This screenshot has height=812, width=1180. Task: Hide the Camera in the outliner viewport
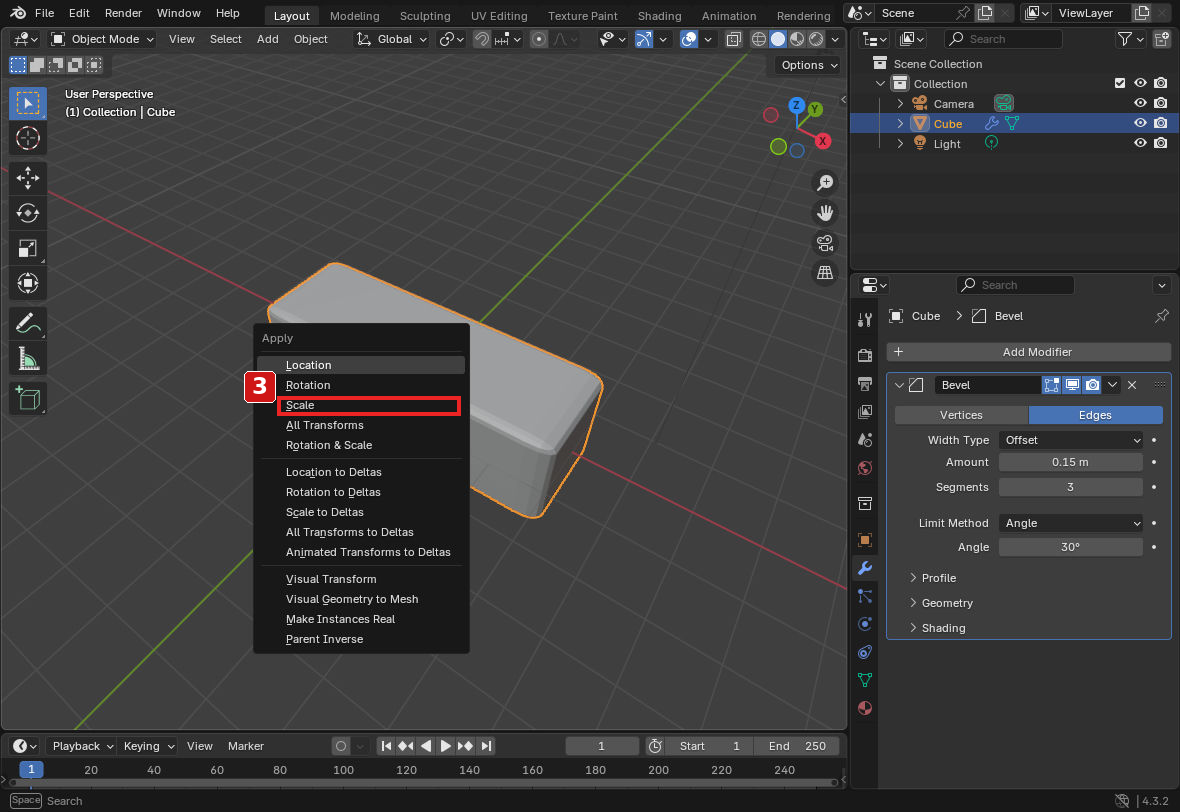click(x=1140, y=104)
